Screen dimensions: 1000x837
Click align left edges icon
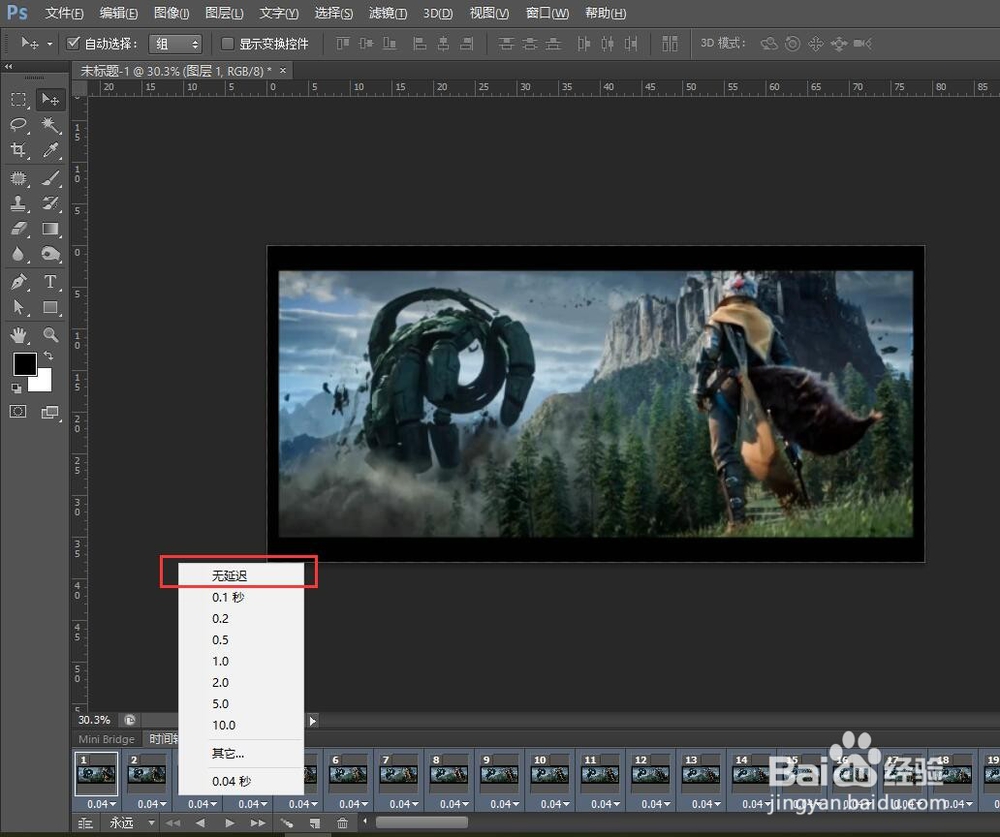coord(419,43)
